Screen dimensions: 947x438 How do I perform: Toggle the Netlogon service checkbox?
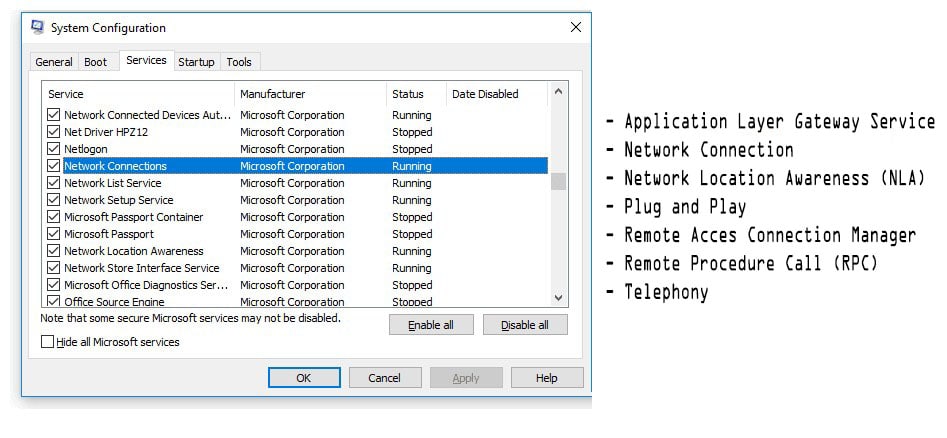coord(53,149)
